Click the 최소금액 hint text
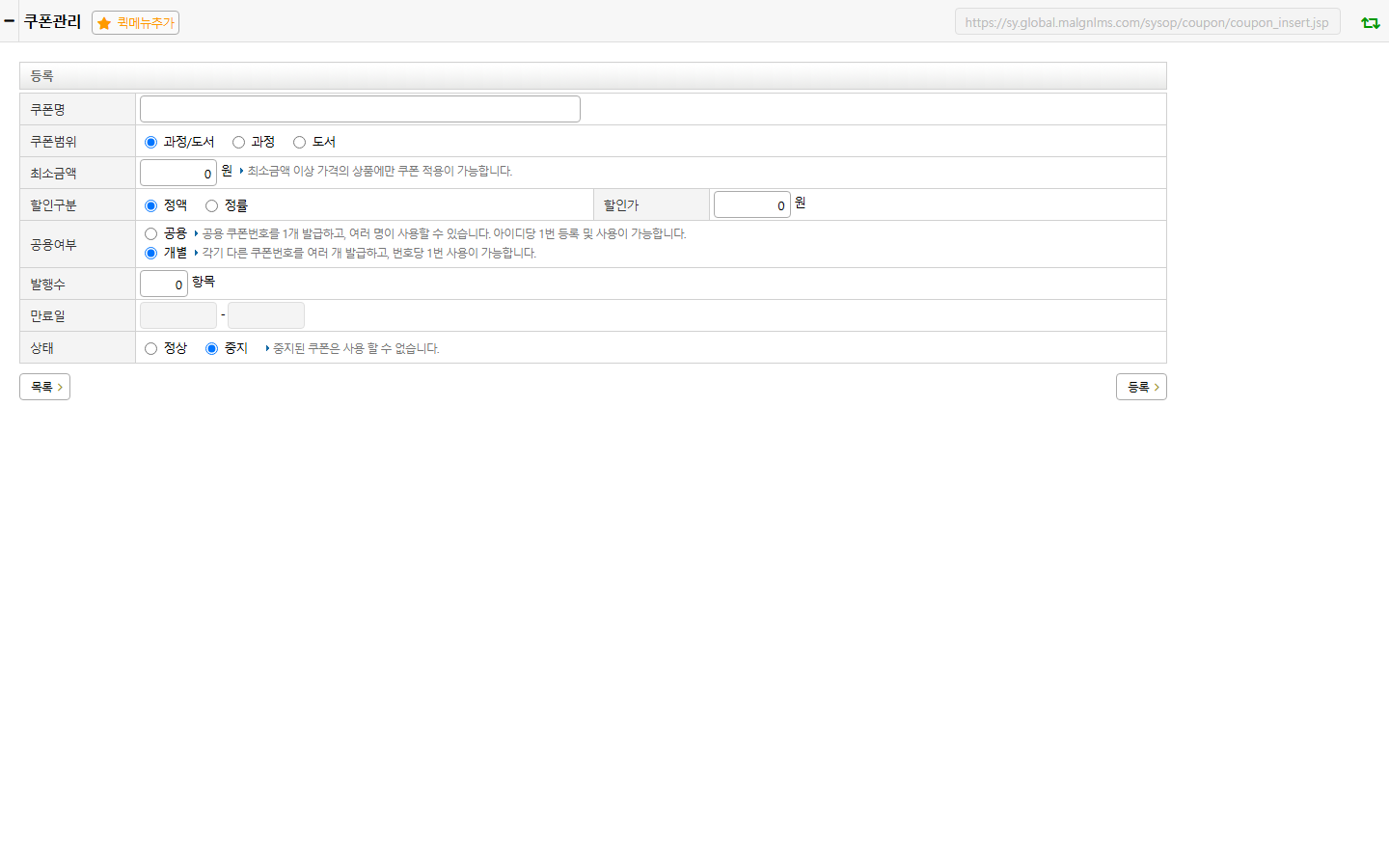 click(379, 171)
